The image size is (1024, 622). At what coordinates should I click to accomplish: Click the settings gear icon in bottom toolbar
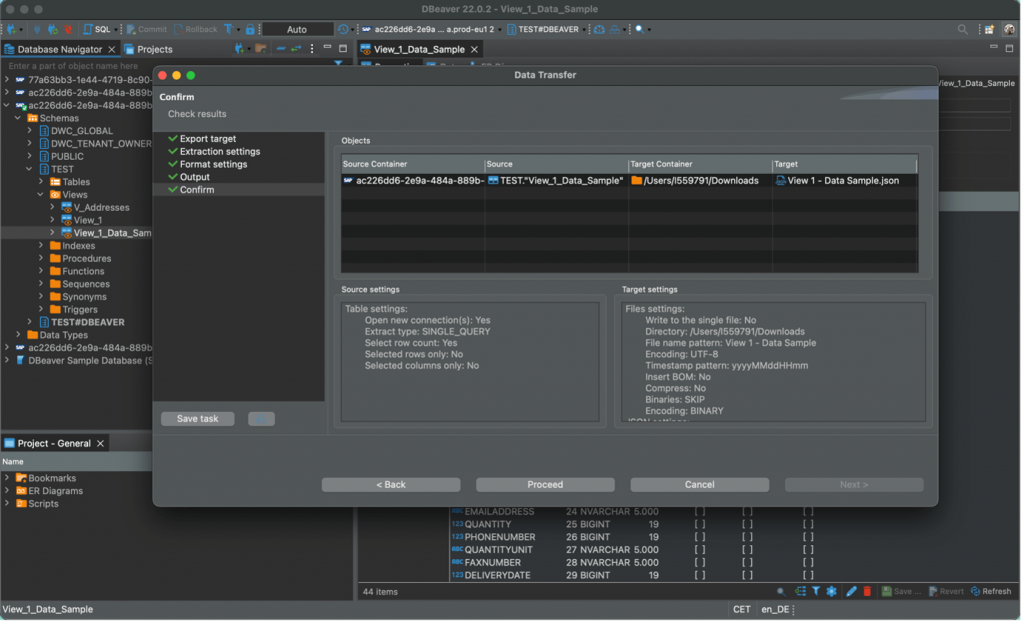pos(831,591)
